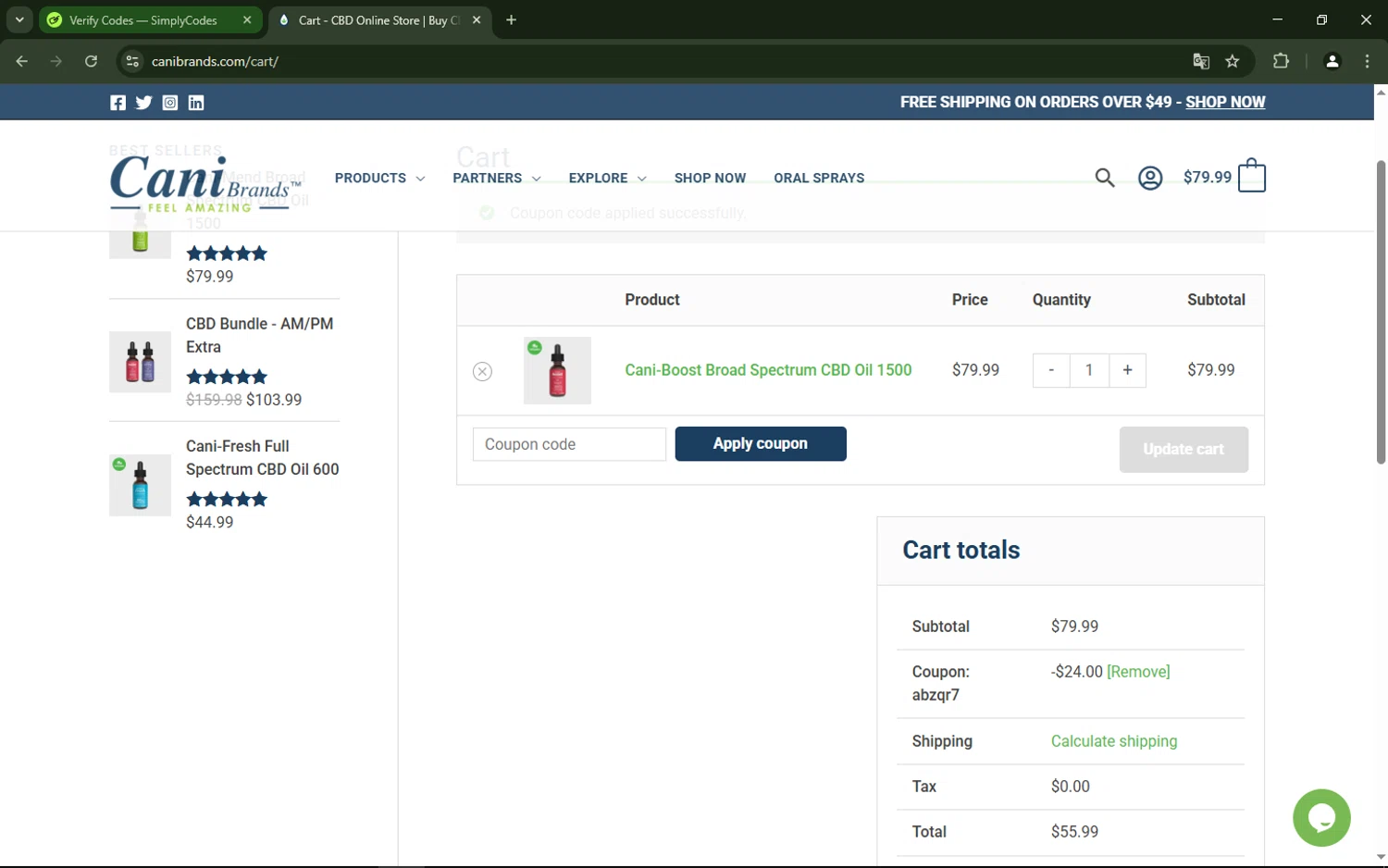The height and width of the screenshot is (868, 1388).
Task: Switch to the Cart CBD Online Store tab
Action: pyautogui.click(x=379, y=19)
